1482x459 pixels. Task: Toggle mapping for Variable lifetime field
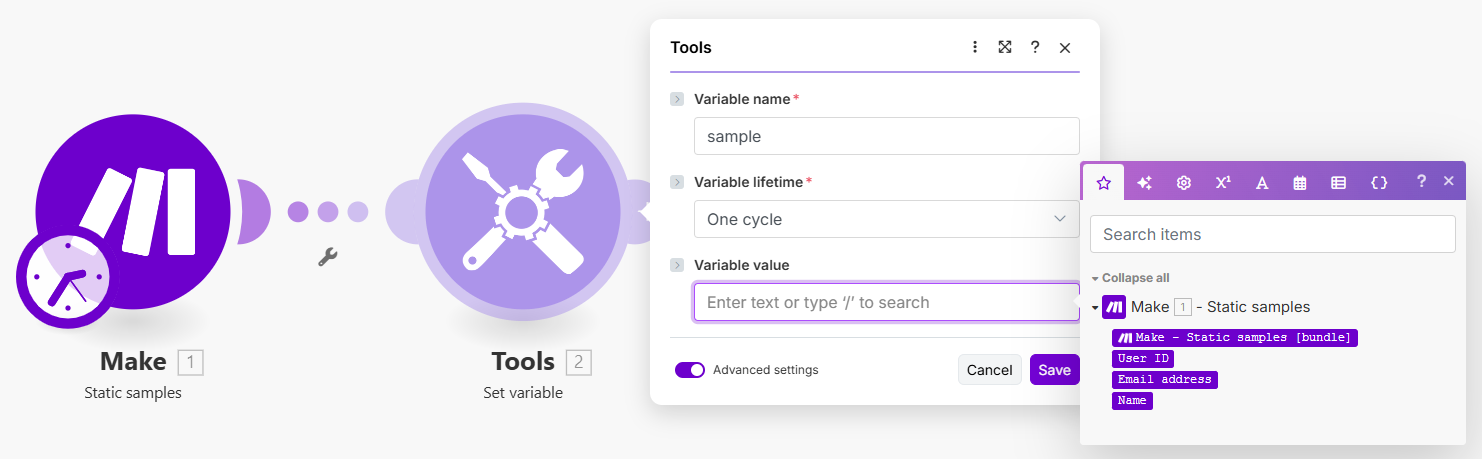(677, 182)
